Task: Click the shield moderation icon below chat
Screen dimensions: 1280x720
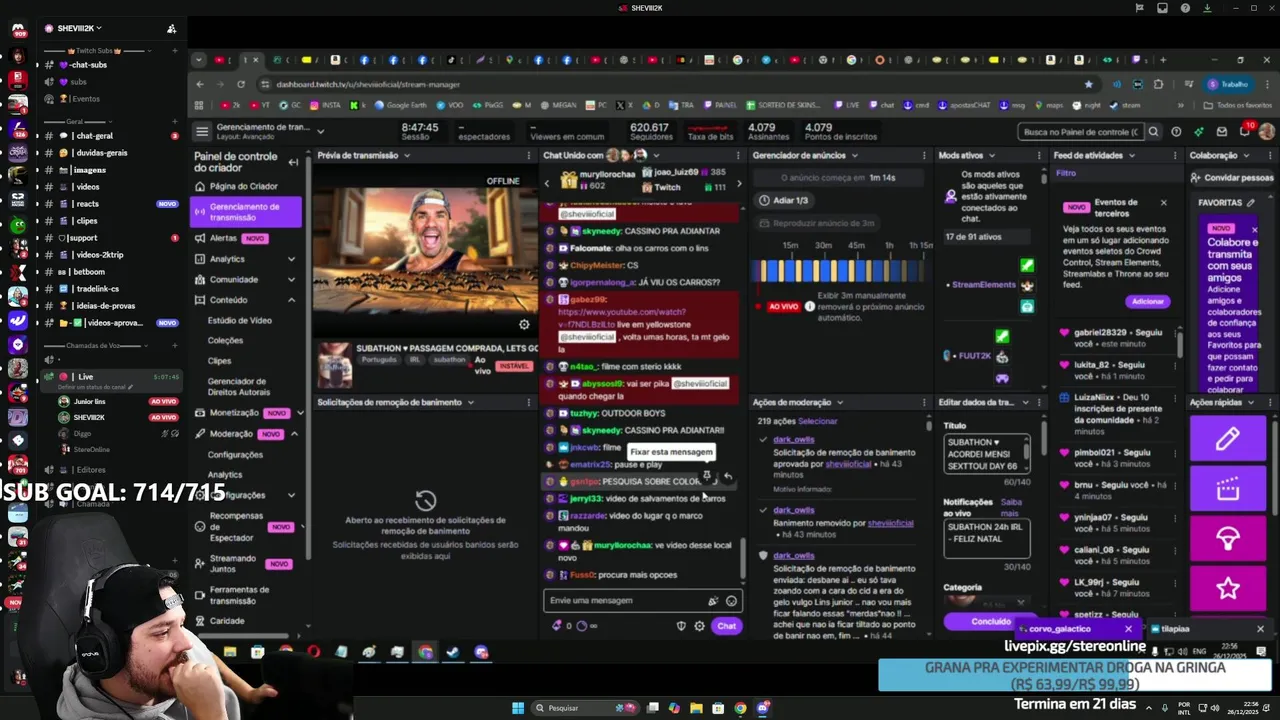Action: click(x=681, y=626)
